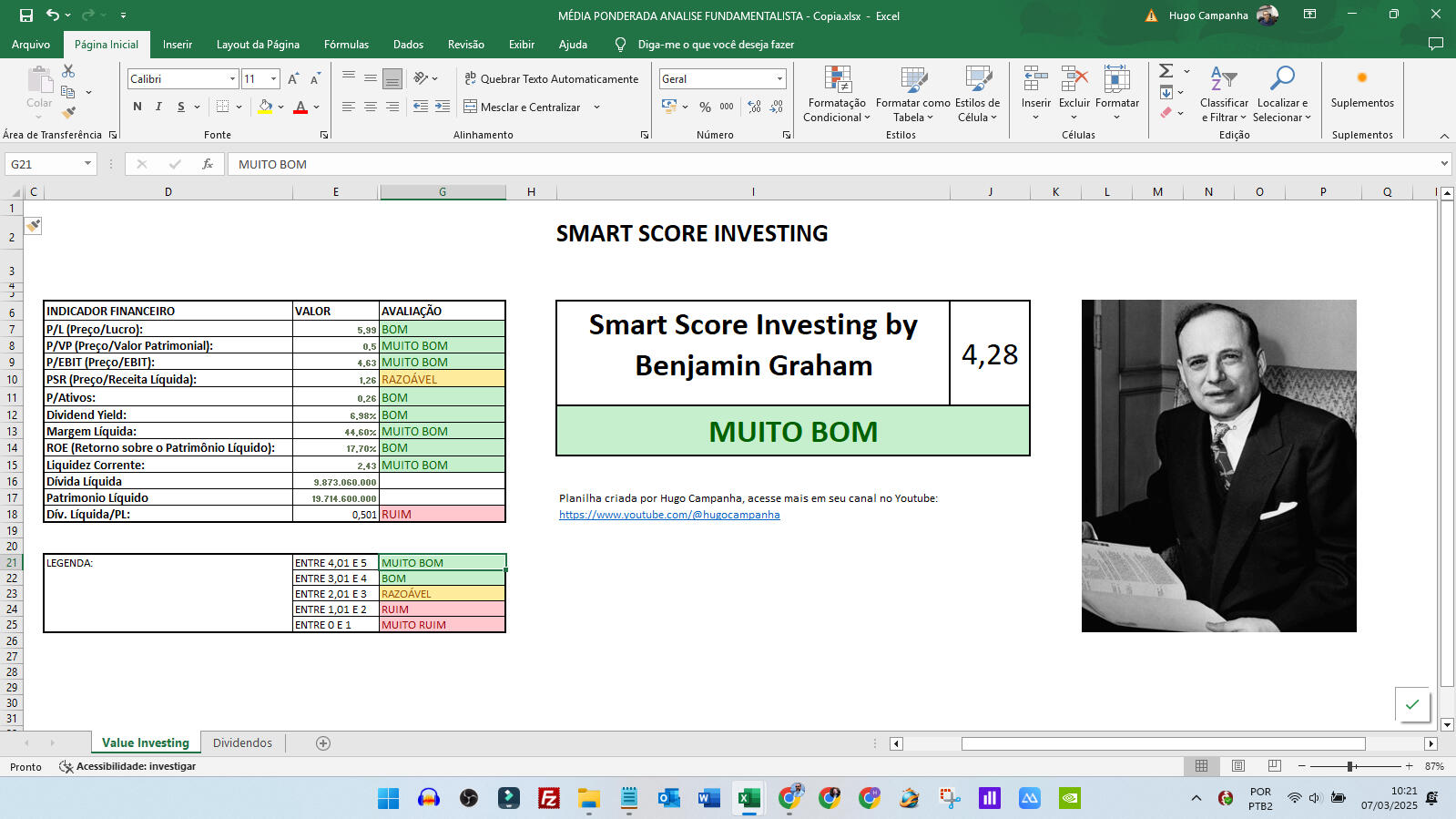Toggle Quebrar Texto Automaticamente
This screenshot has height=819, width=1456.
(x=551, y=79)
